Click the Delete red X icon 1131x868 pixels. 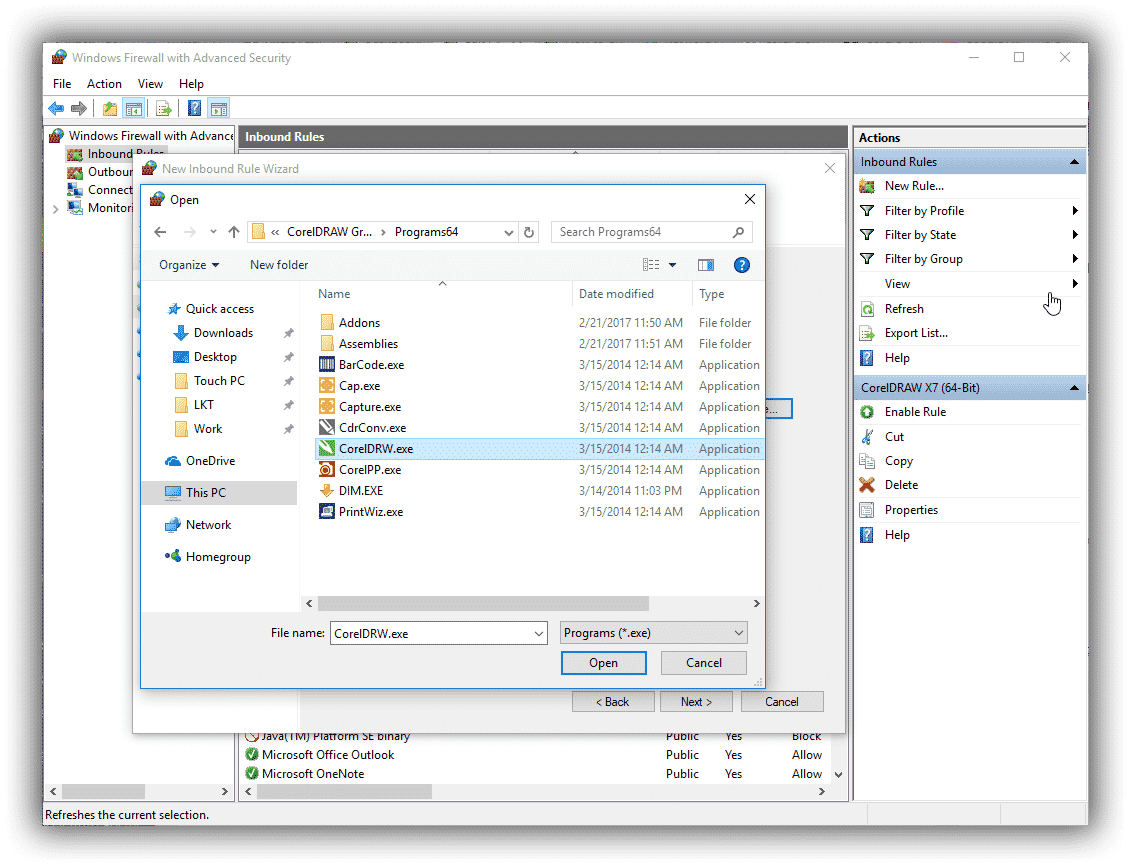(x=867, y=485)
